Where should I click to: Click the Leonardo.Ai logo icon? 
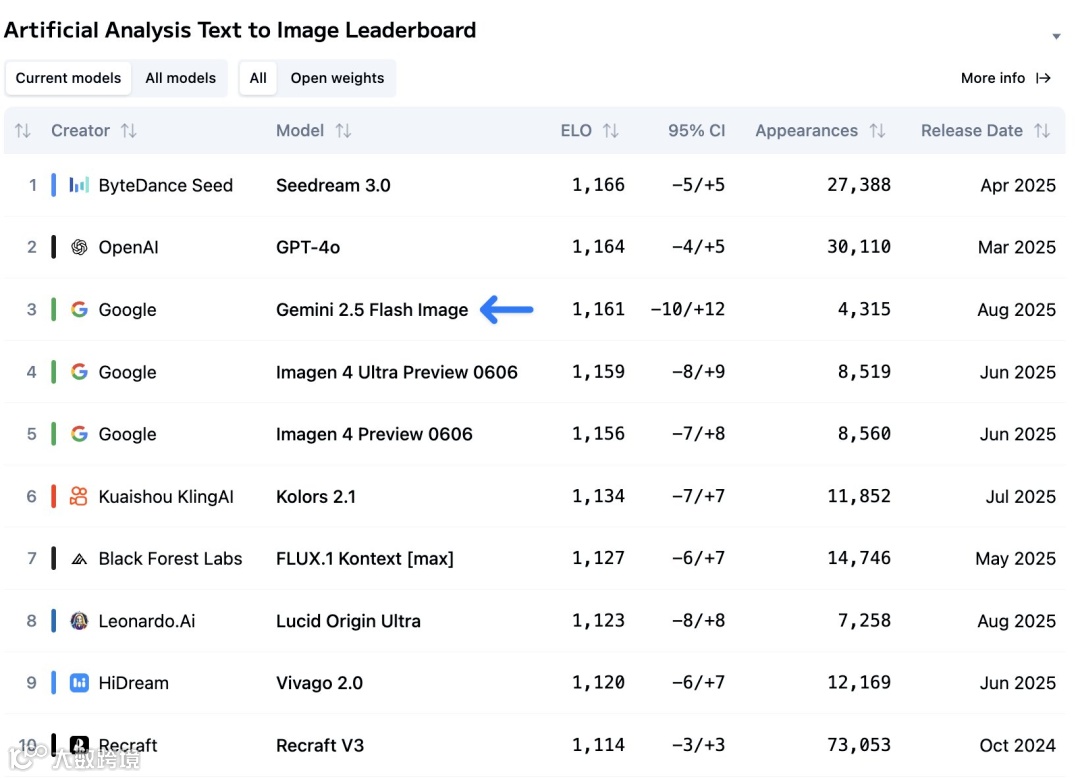(x=80, y=621)
